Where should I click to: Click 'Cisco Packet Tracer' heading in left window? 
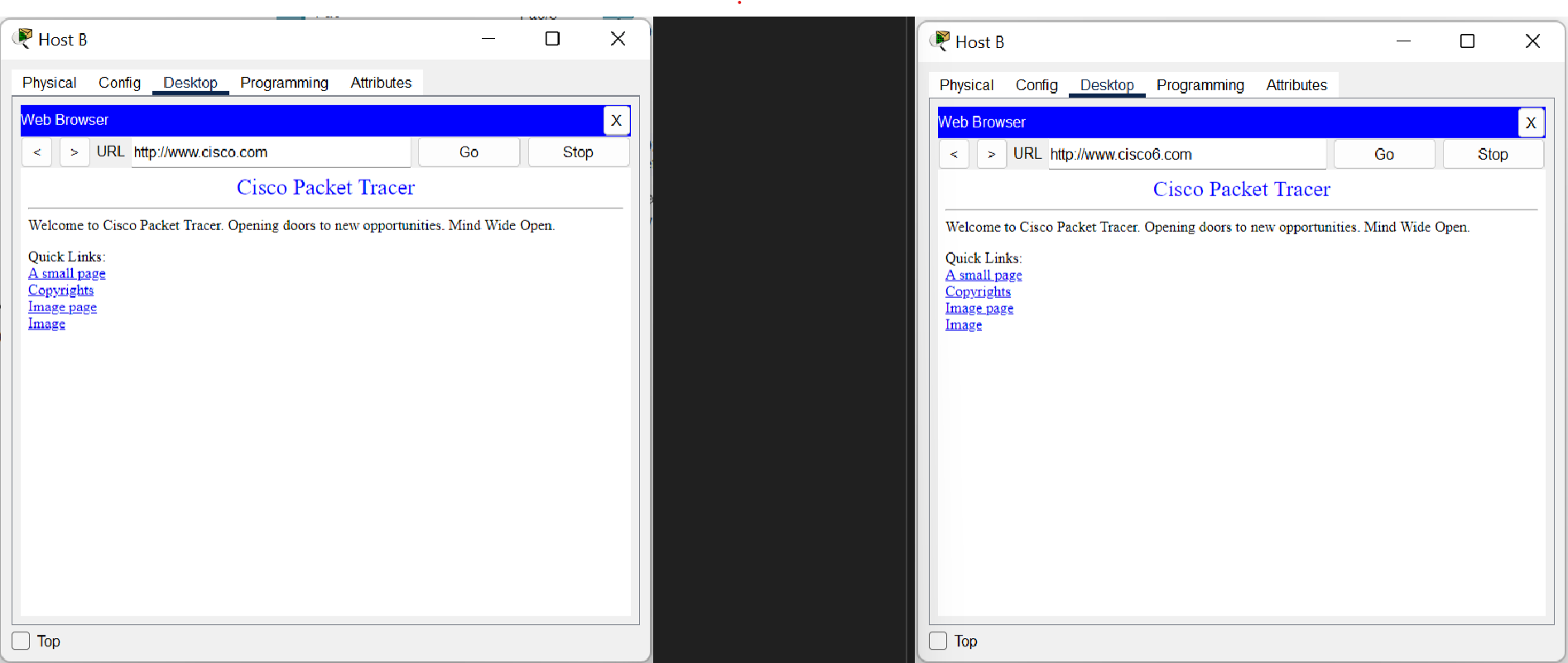325,188
